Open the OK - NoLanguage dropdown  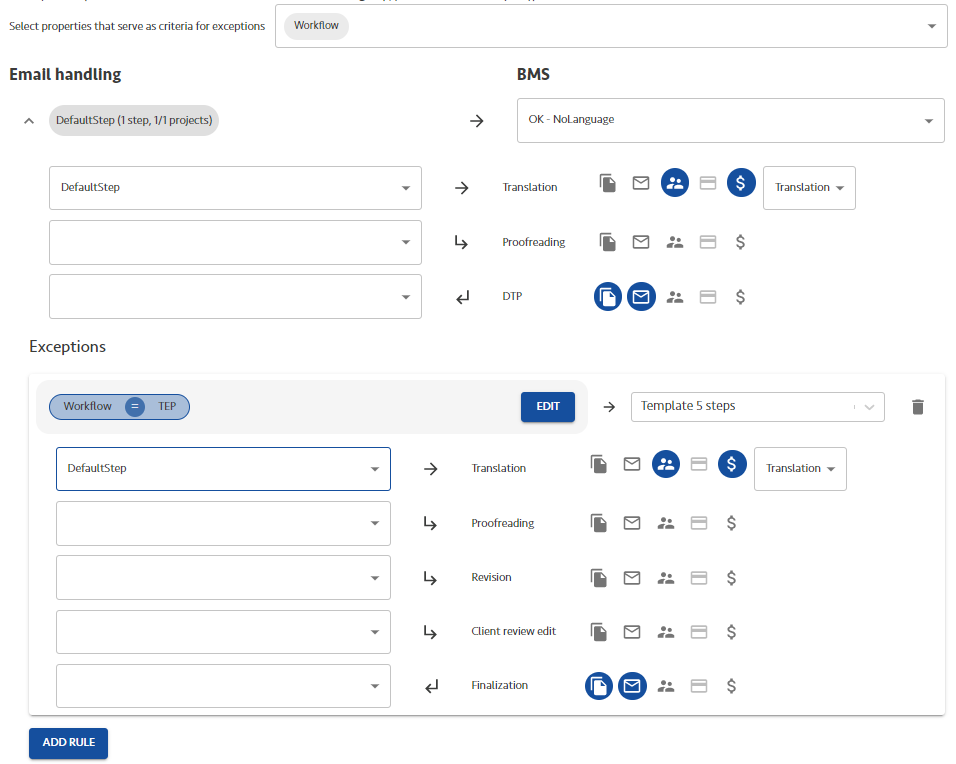pos(730,120)
